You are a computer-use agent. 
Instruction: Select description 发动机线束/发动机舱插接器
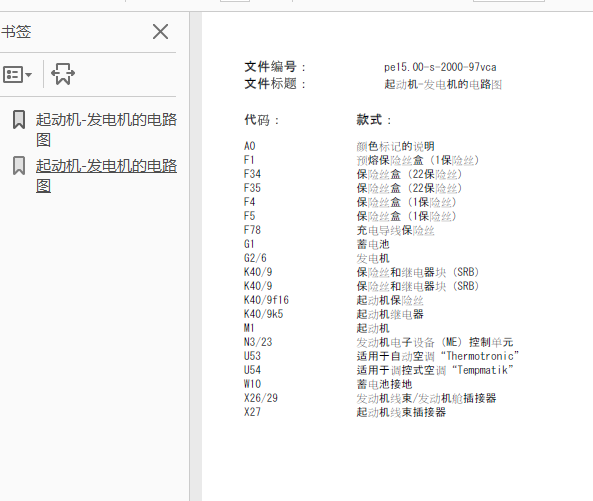click(426, 398)
